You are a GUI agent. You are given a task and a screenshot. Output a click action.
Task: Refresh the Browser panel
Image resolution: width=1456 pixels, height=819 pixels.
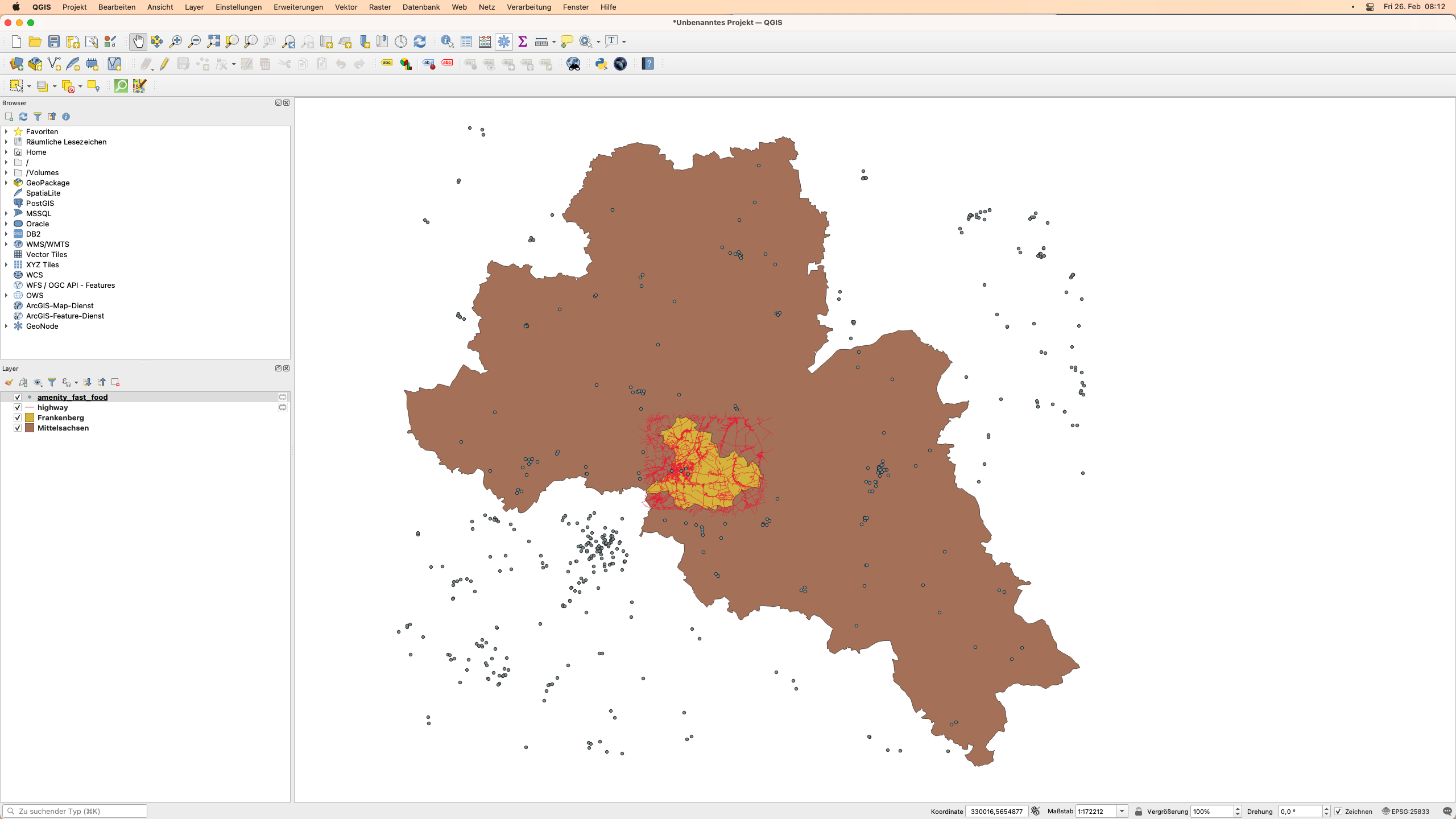[x=23, y=117]
